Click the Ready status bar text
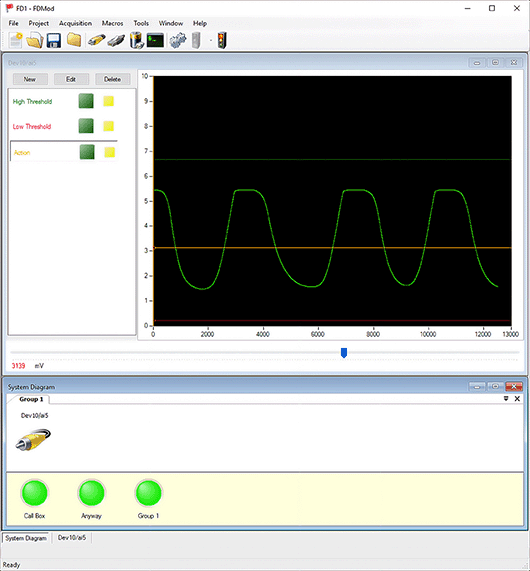The image size is (530, 571). click(x=11, y=565)
